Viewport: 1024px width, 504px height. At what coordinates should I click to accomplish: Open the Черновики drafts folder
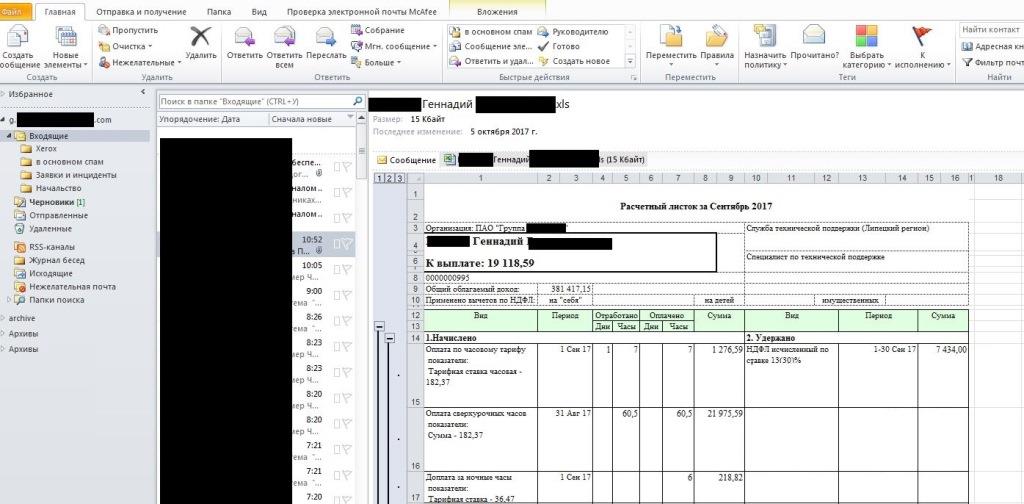(x=52, y=202)
